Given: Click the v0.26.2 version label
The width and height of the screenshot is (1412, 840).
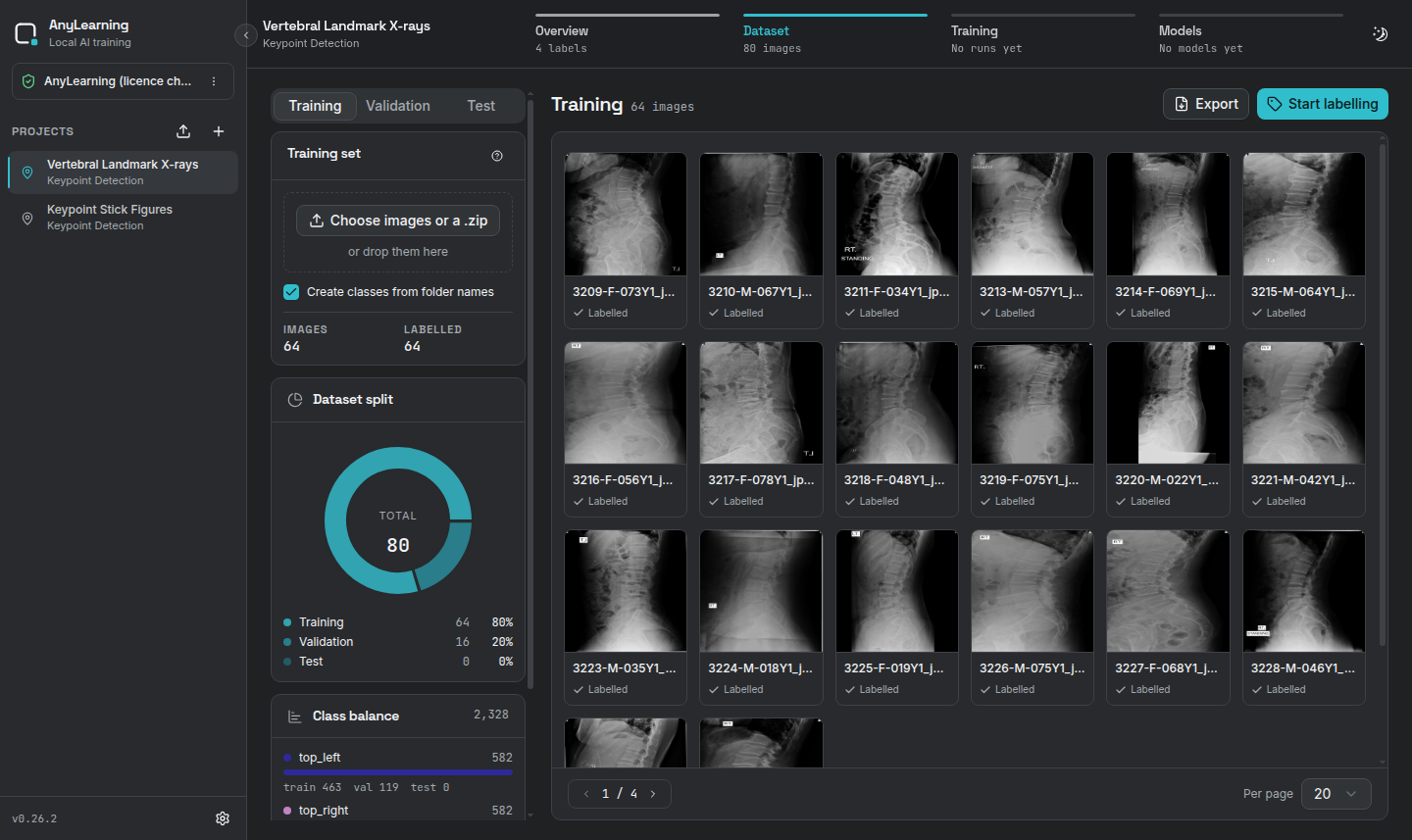Looking at the screenshot, I should pos(34,818).
